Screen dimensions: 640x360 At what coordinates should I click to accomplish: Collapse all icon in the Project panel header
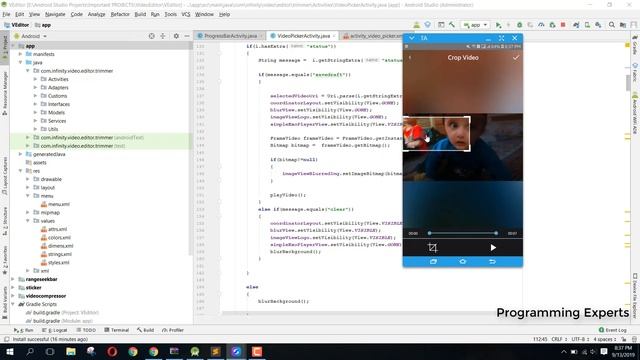tap(163, 36)
